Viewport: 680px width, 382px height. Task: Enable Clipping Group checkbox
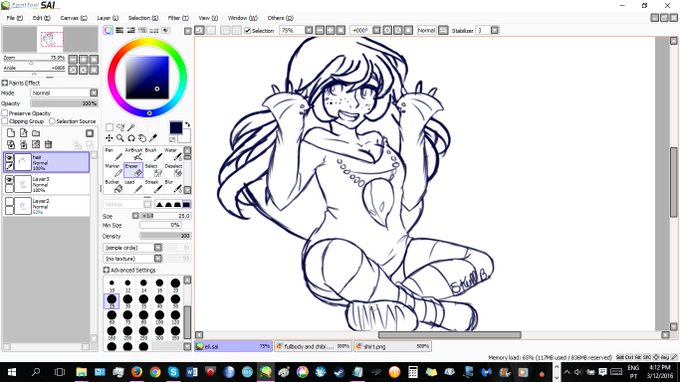[x=5, y=121]
